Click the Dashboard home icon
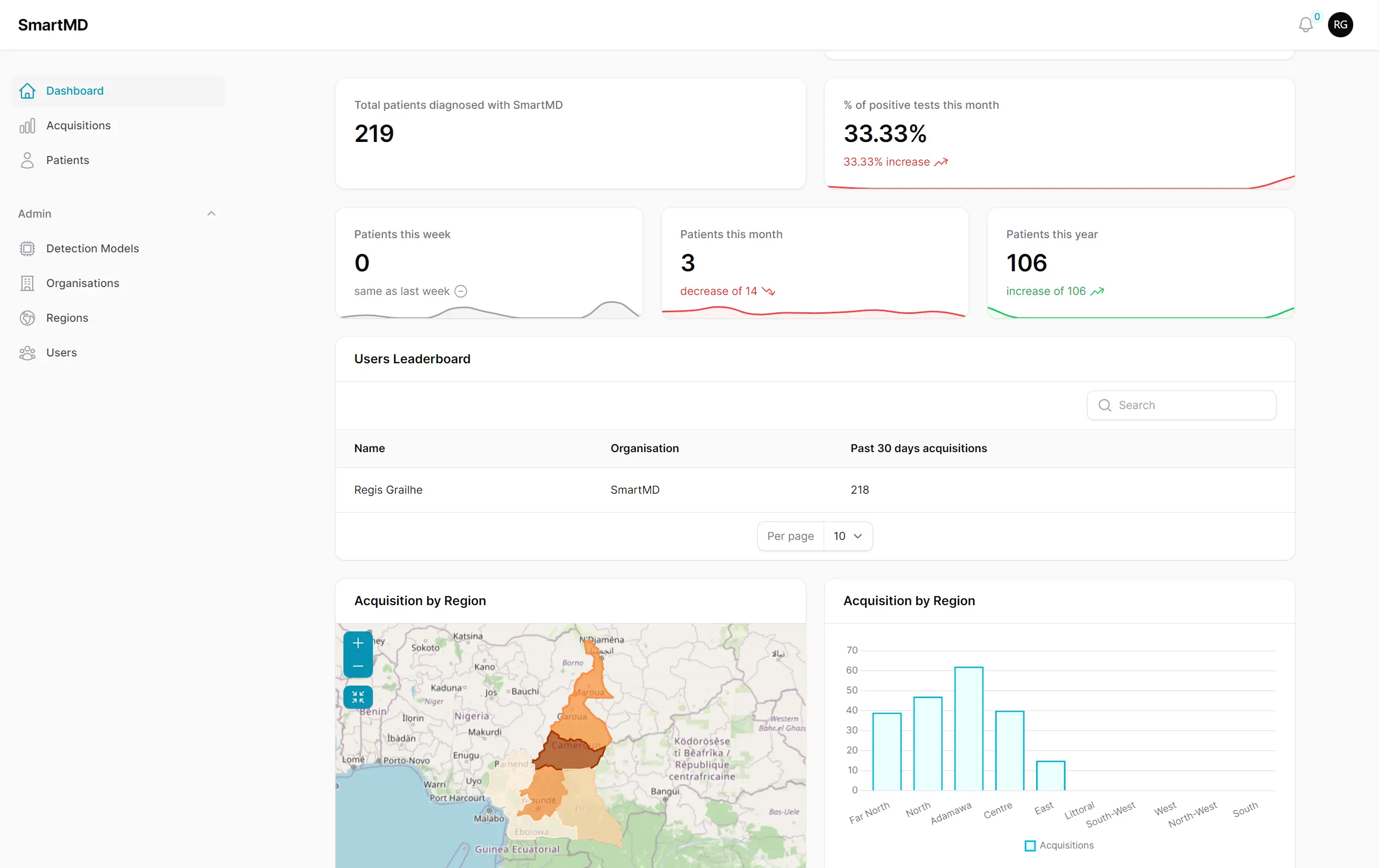The width and height of the screenshot is (1379, 868). point(27,90)
